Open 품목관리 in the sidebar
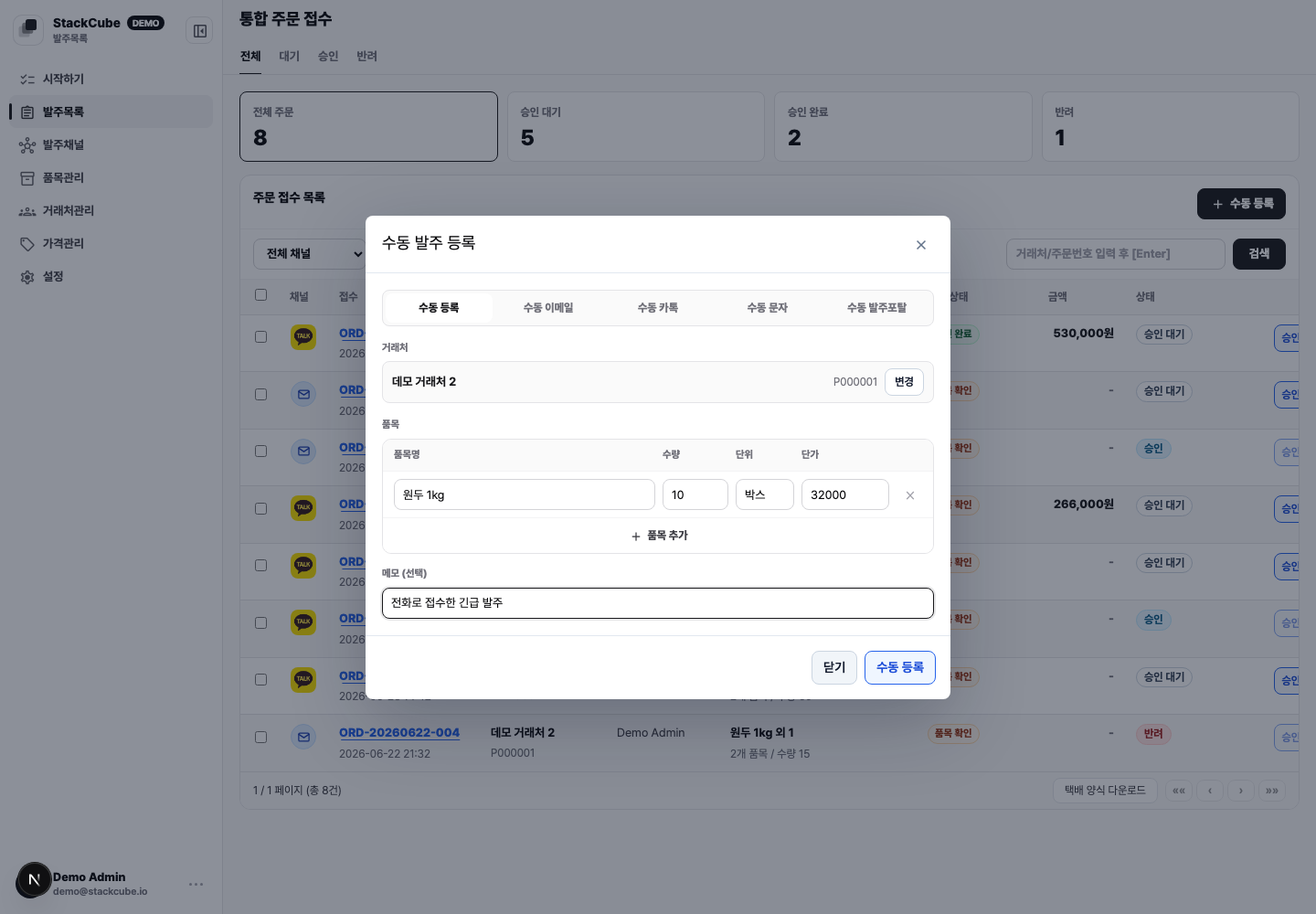The width and height of the screenshot is (1316, 914). click(x=111, y=178)
